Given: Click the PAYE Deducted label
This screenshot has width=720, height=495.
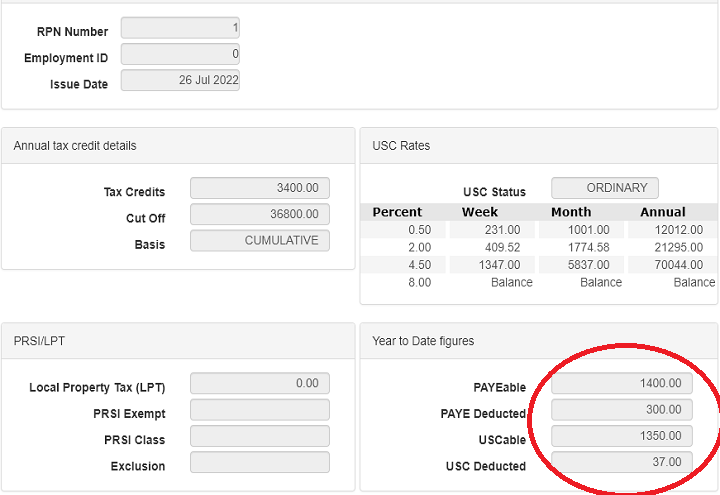Looking at the screenshot, I should tap(483, 414).
